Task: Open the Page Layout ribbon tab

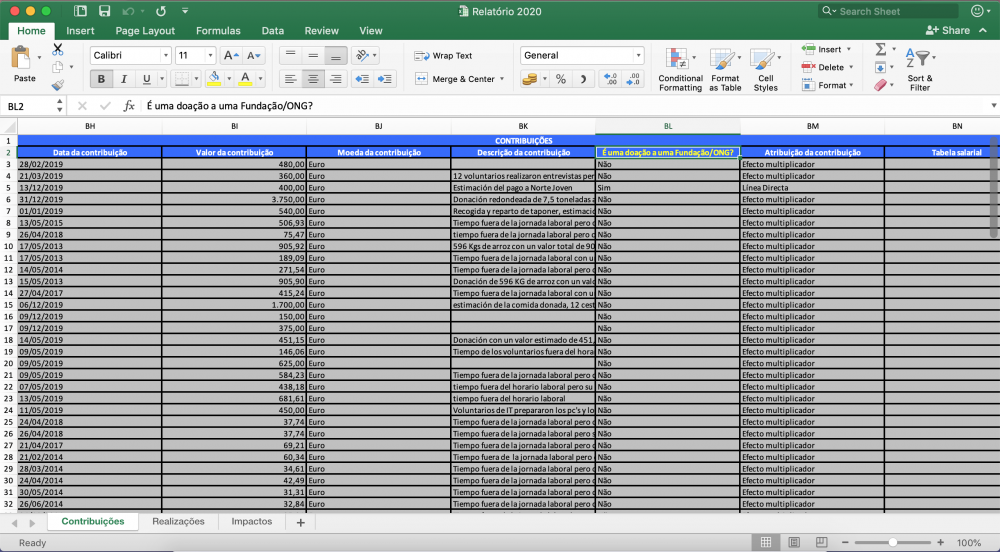Action: coord(145,31)
